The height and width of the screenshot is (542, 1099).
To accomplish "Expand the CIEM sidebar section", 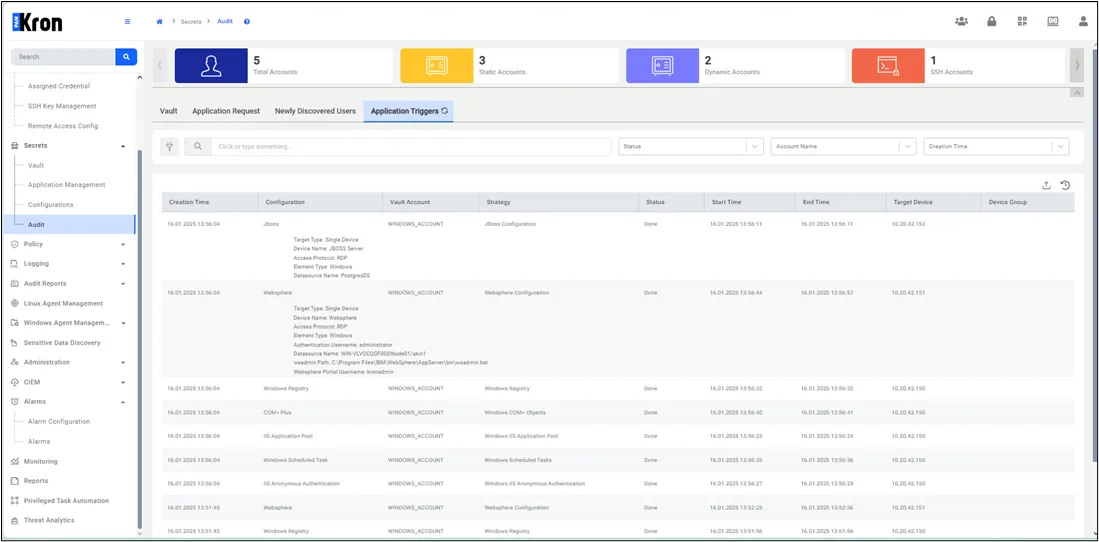I will 123,382.
